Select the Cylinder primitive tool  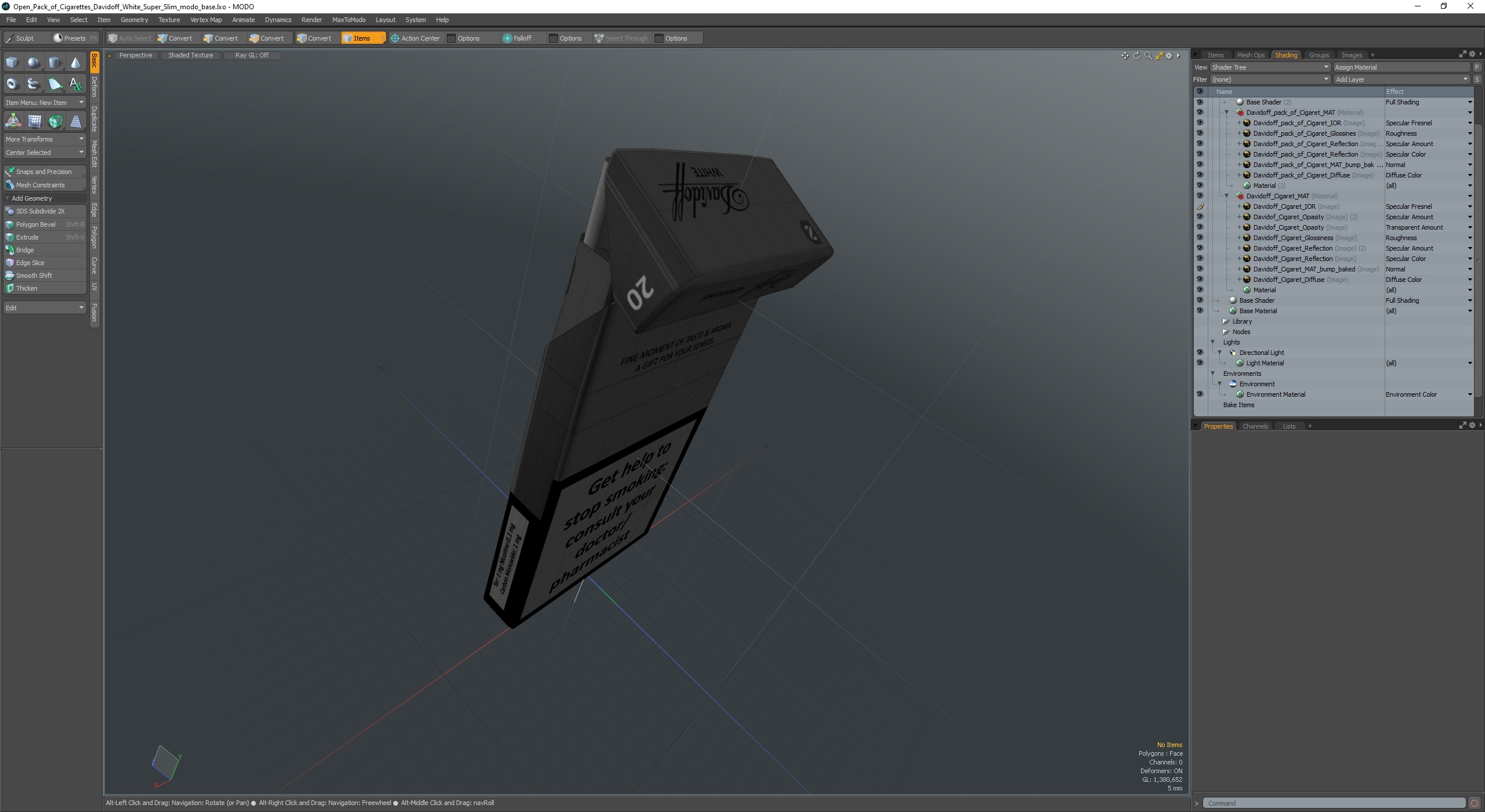coord(55,63)
